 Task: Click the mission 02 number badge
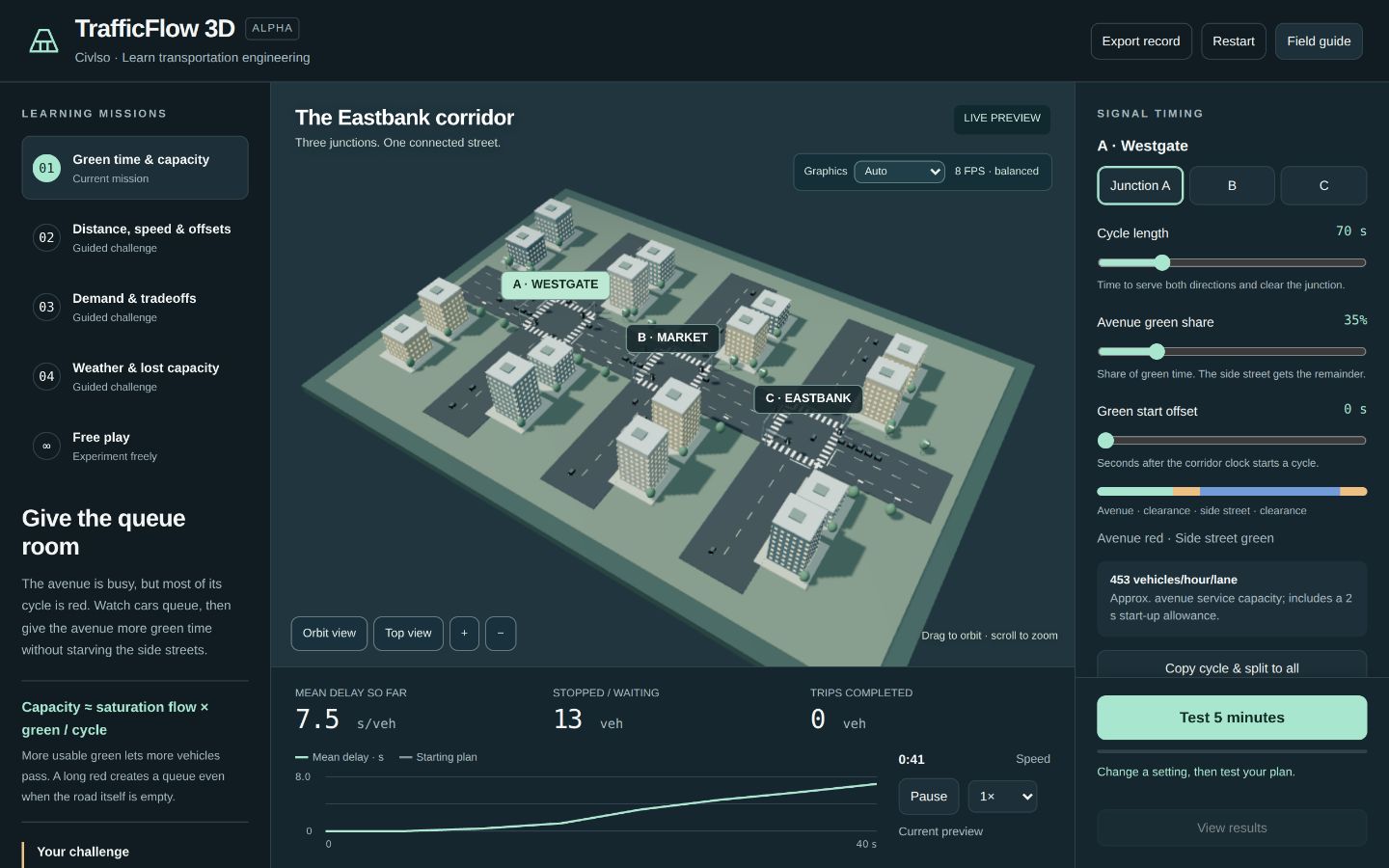[x=46, y=237]
